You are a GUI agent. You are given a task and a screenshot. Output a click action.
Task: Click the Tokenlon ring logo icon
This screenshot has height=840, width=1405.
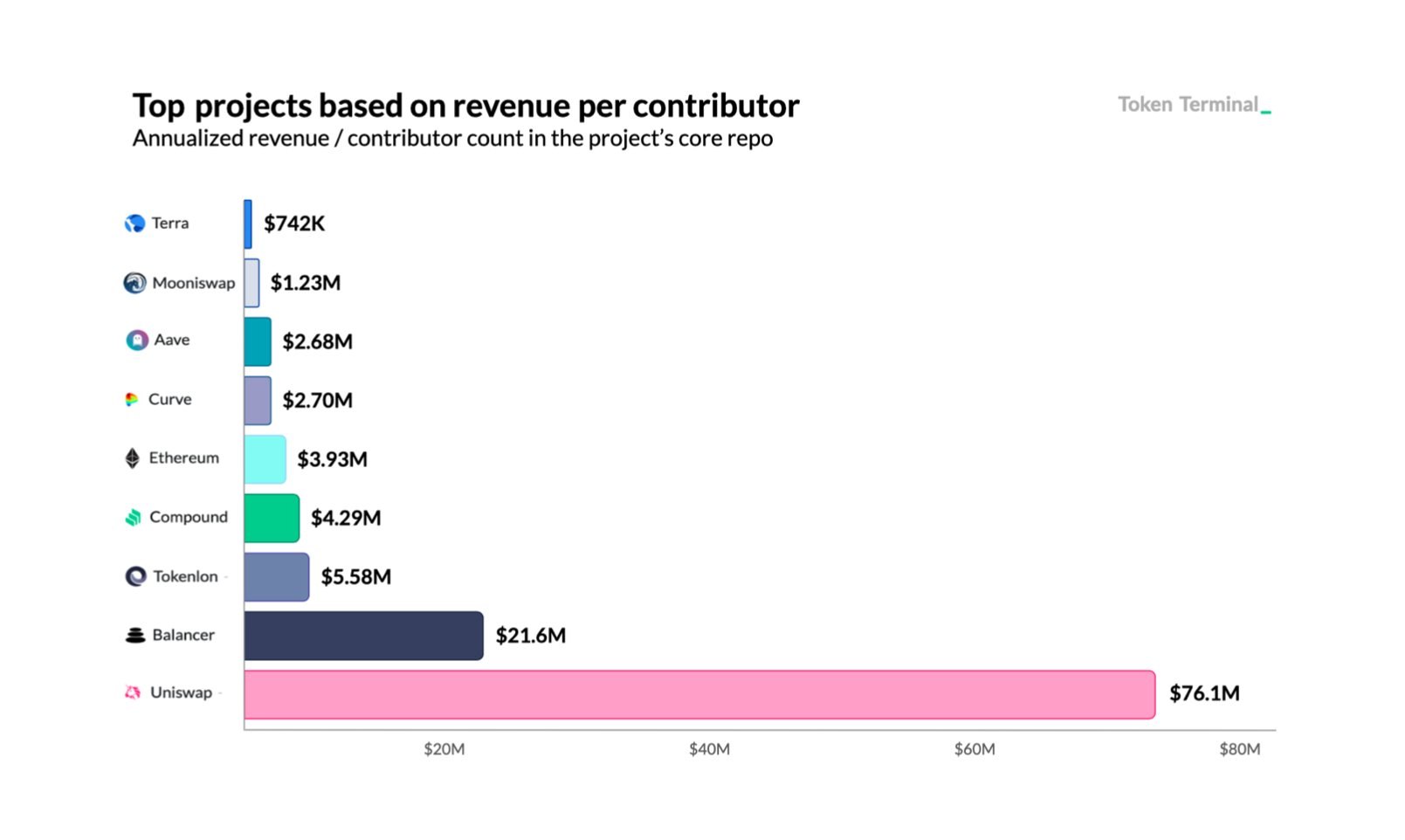[x=135, y=576]
